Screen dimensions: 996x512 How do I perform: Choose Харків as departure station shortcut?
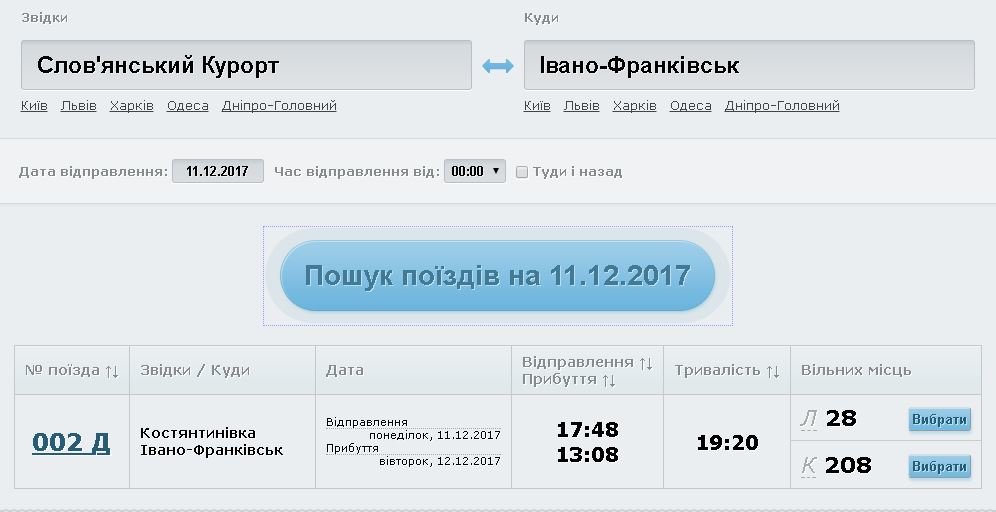pos(131,105)
